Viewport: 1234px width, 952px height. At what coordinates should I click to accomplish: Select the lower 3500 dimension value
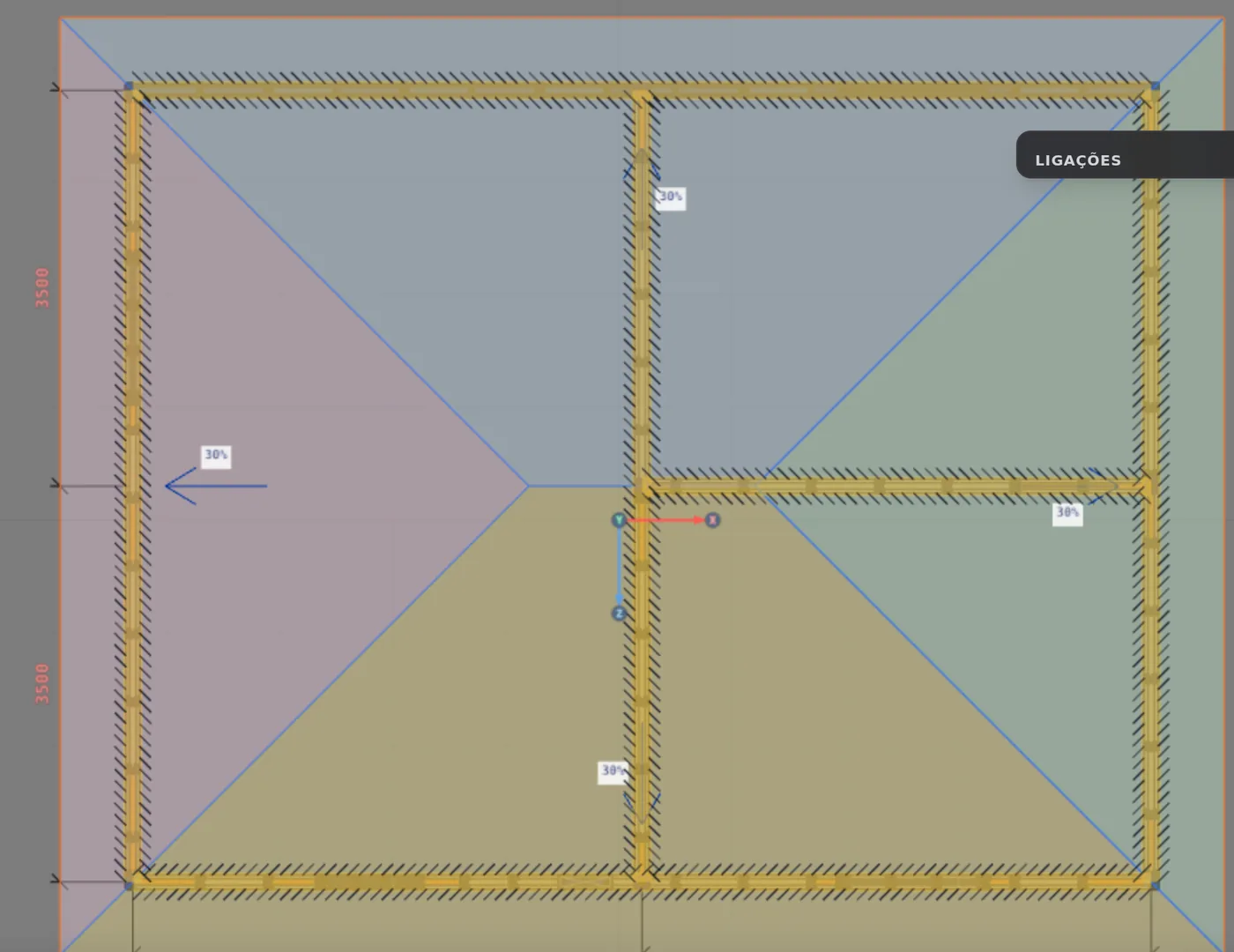(x=42, y=684)
